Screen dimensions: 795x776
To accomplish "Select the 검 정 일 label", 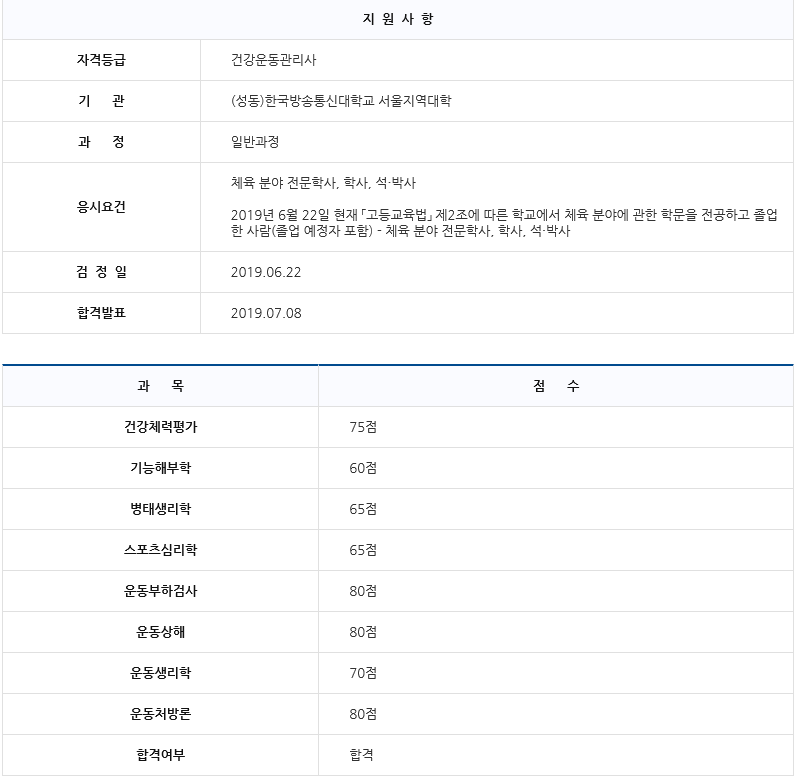I will (101, 272).
